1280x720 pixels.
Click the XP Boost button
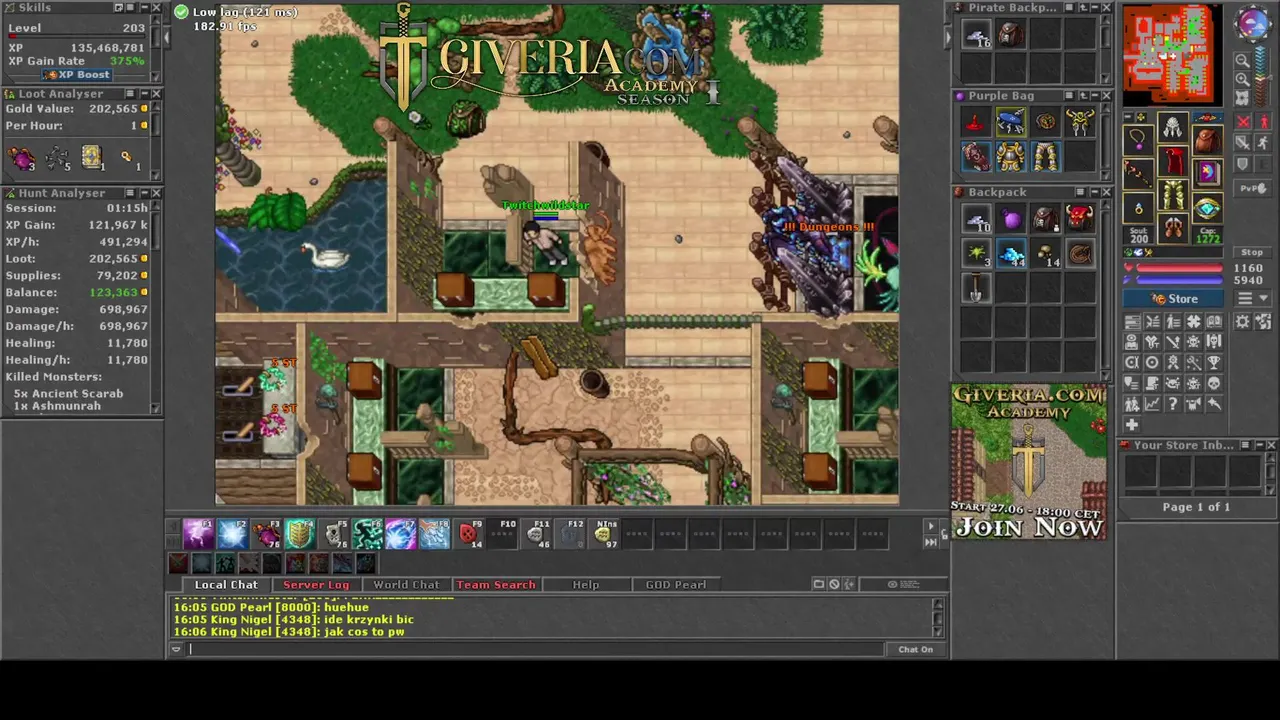(x=78, y=75)
